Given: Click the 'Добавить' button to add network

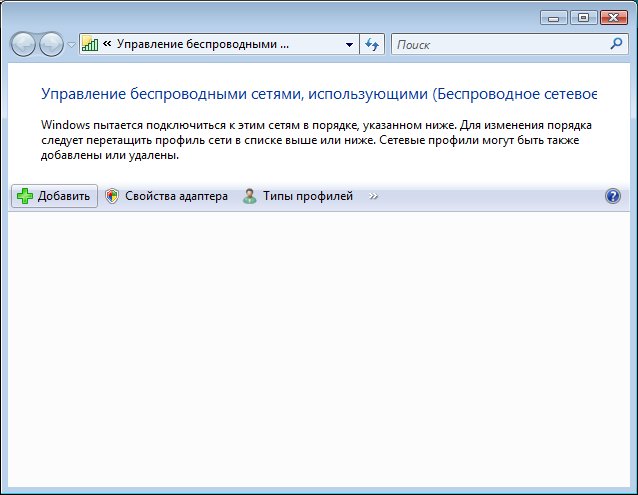Looking at the screenshot, I should [55, 196].
